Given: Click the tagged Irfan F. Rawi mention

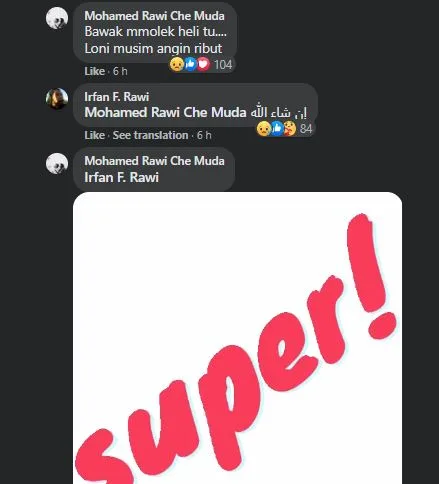Looking at the screenshot, I should pos(121,177).
